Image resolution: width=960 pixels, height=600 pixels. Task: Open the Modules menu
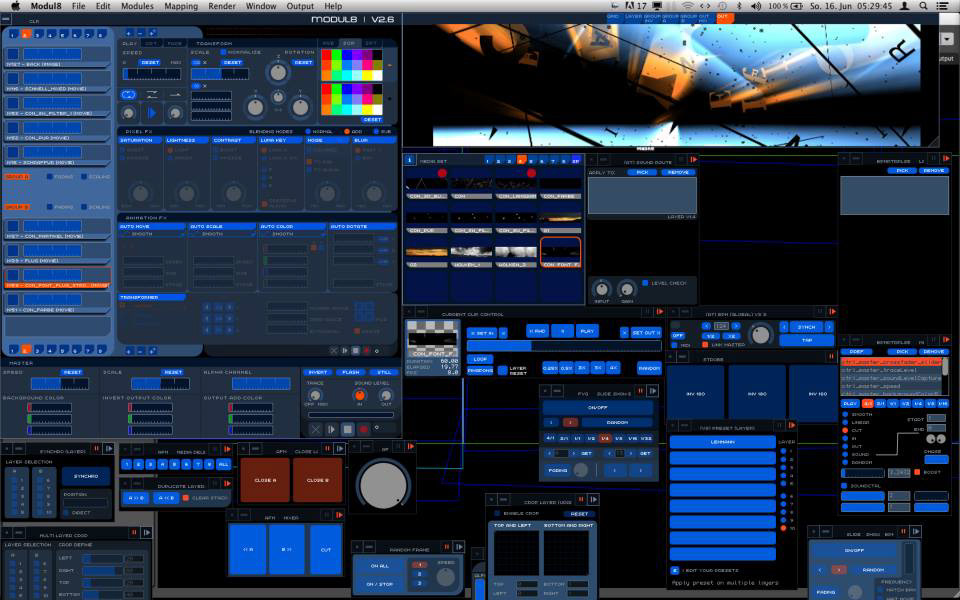pyautogui.click(x=137, y=6)
